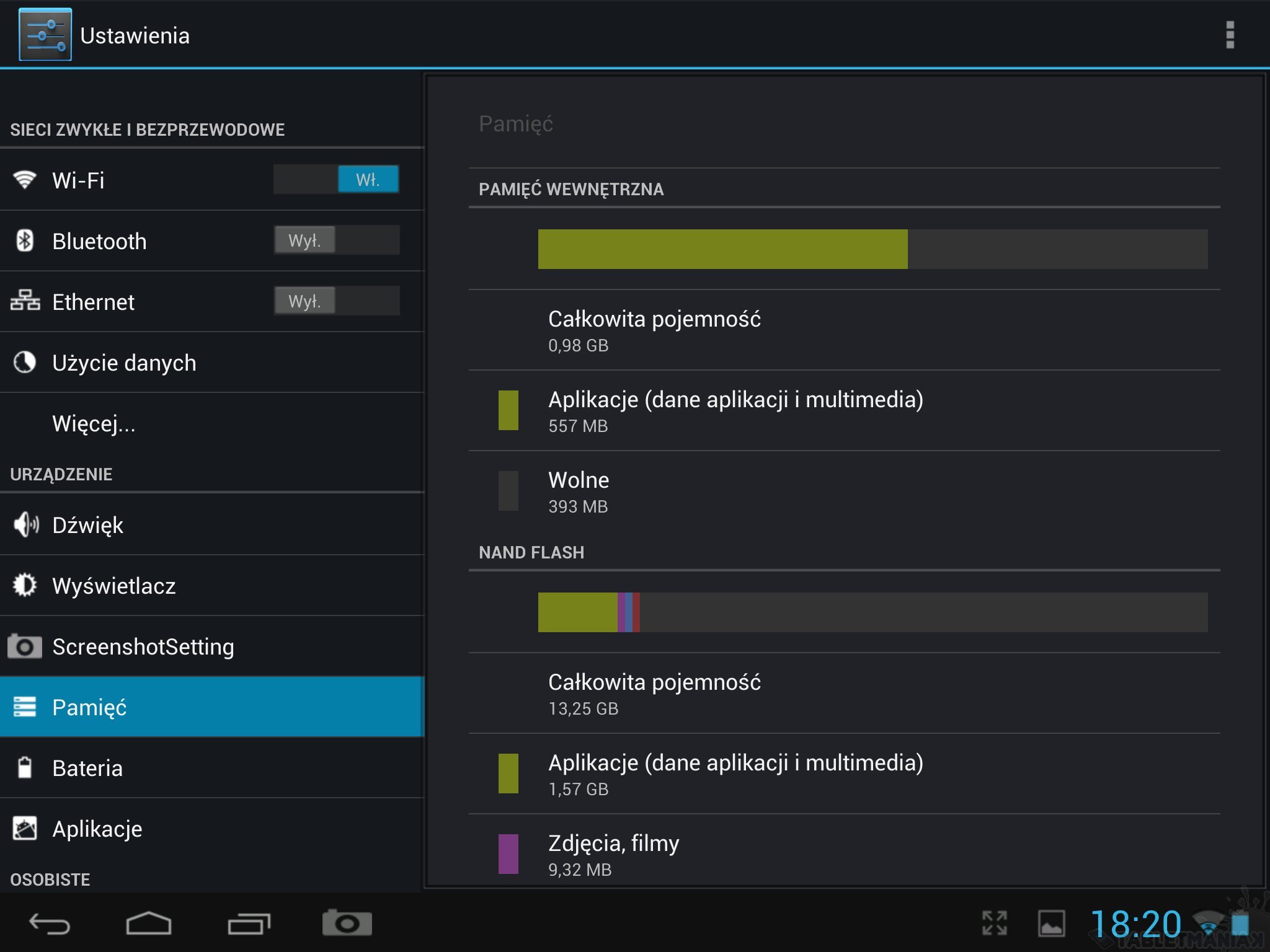Screen dimensions: 1270x952
Task: Tap the screenshot camera button in navbar
Action: tap(347, 923)
